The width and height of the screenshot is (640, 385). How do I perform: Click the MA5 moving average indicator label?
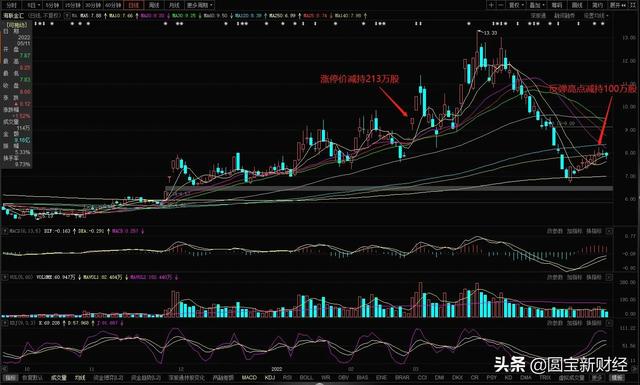click(90, 16)
